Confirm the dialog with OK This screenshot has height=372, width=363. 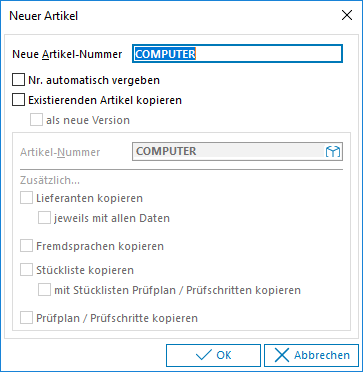[213, 355]
